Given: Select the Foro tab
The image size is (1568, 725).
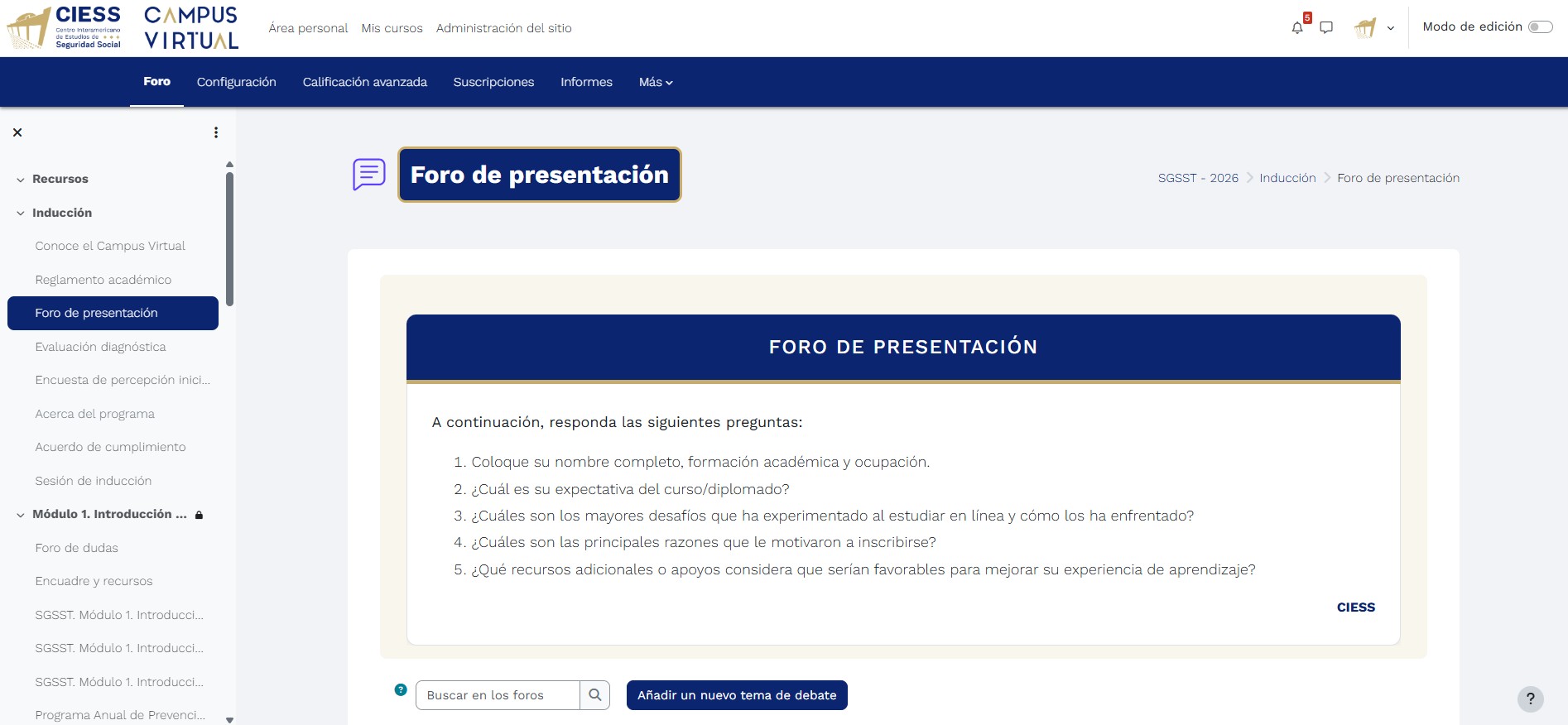Looking at the screenshot, I should [156, 81].
